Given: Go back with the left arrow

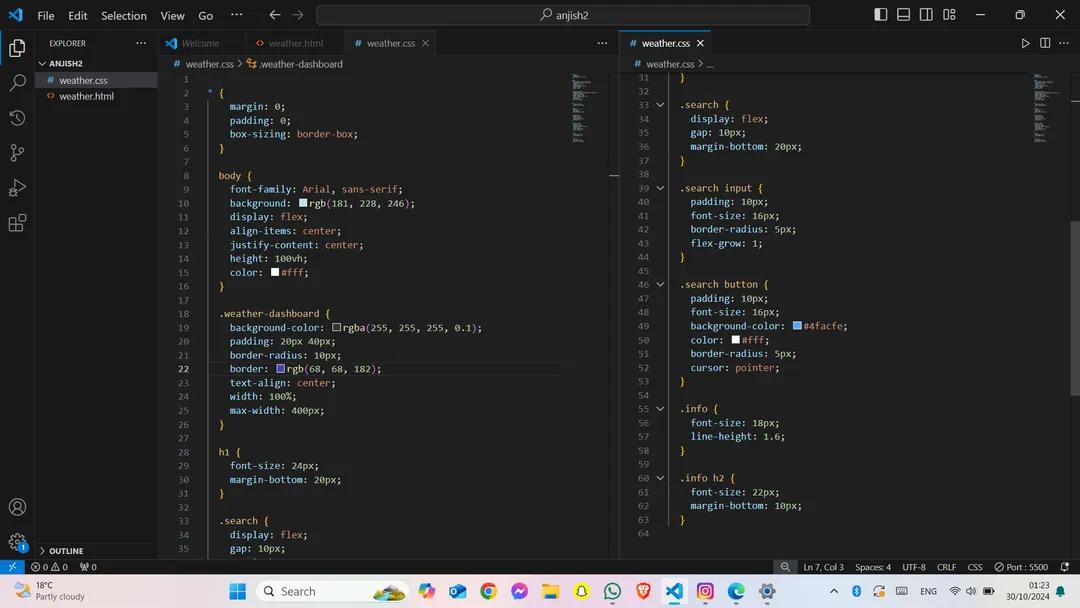Looking at the screenshot, I should 274,14.
